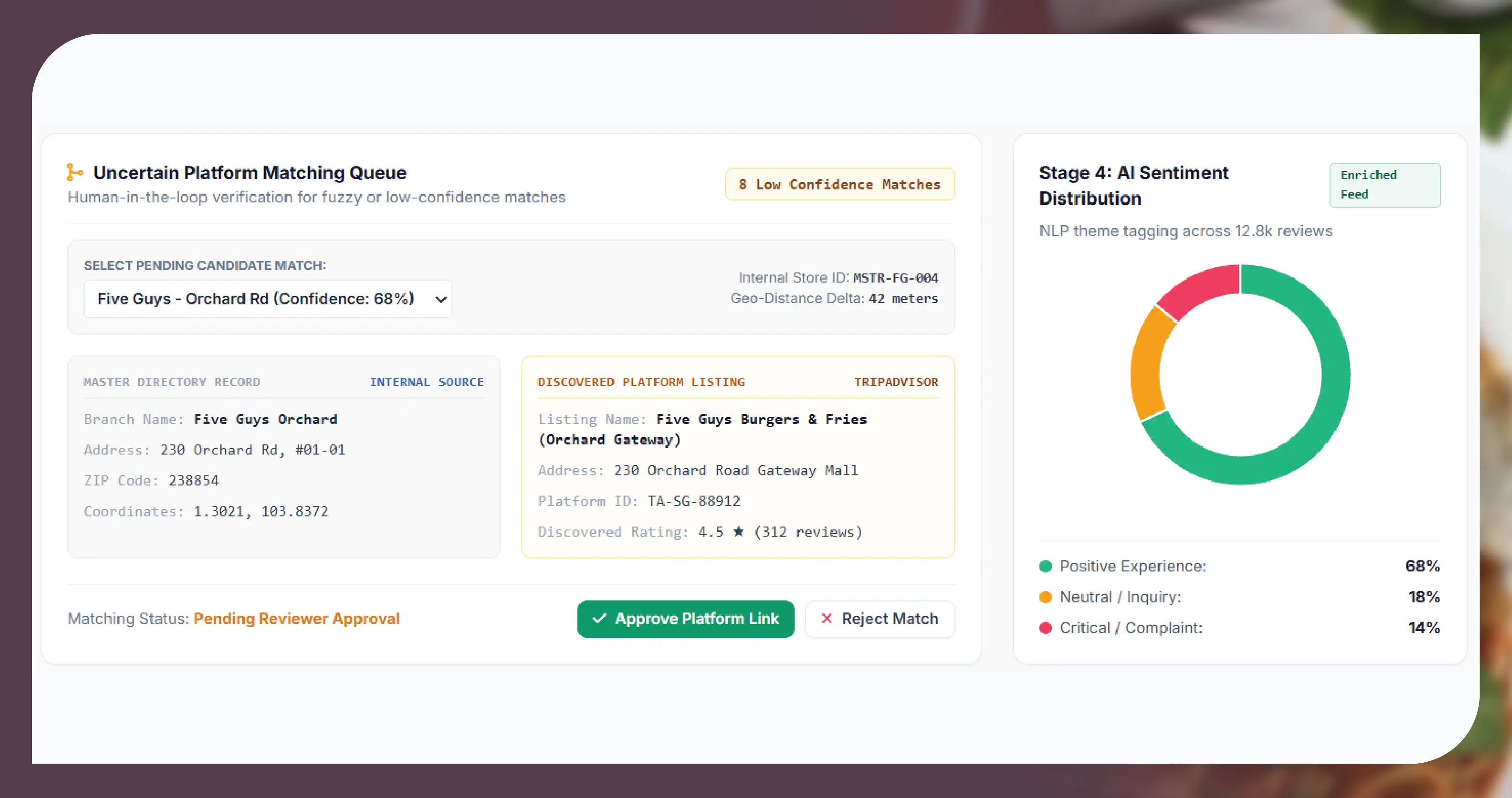This screenshot has height=798, width=1512.
Task: Click the 8 Low Confidence Matches badge
Action: click(840, 185)
